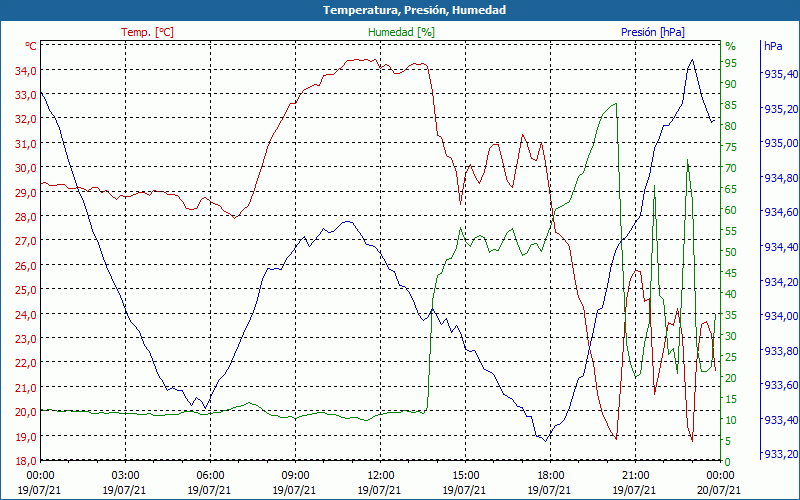Viewport: 800px width, 500px height.
Task: Click the "31,0" temperature axis value
Action: click(26, 144)
